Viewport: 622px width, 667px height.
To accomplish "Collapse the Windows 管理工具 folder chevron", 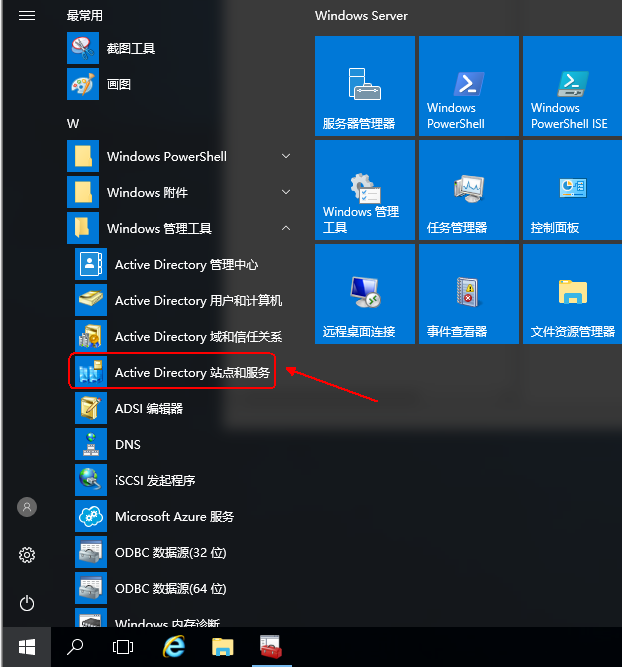I will click(286, 228).
